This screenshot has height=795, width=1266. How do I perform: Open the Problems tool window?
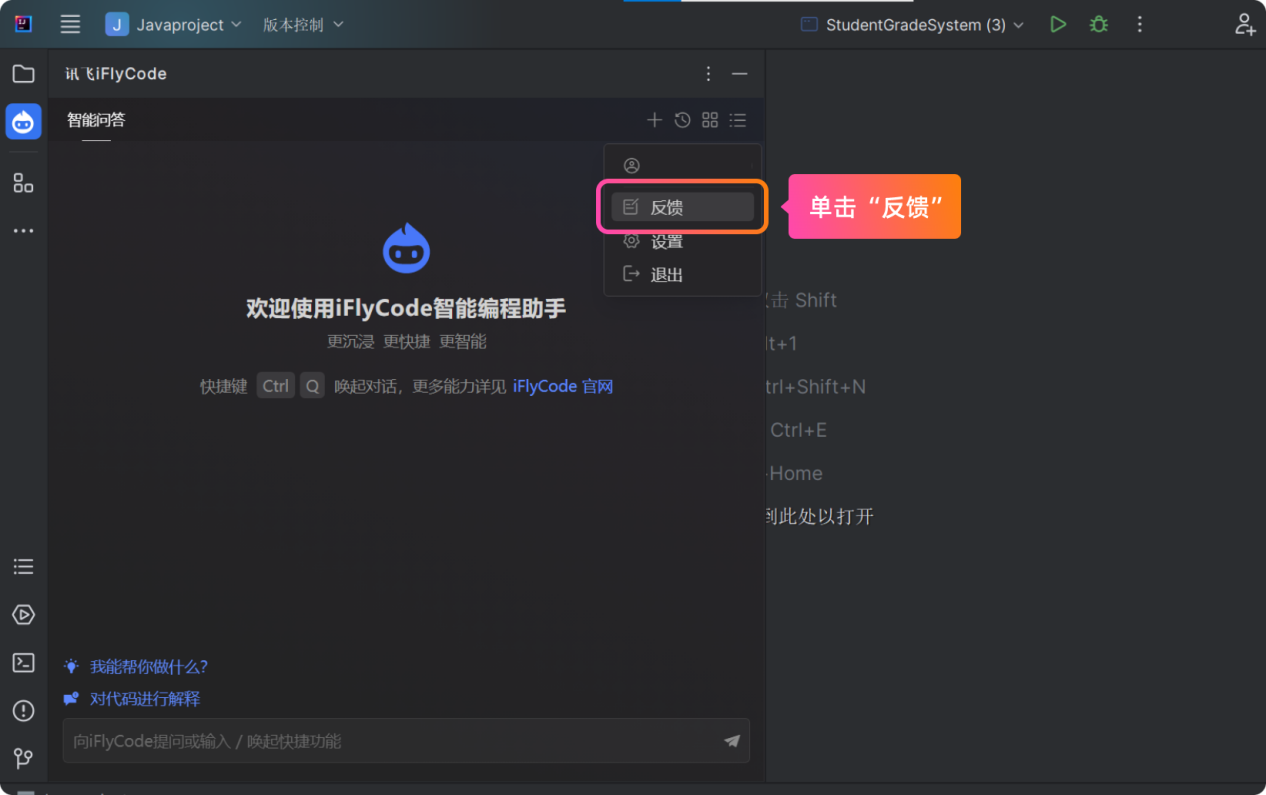click(x=23, y=711)
